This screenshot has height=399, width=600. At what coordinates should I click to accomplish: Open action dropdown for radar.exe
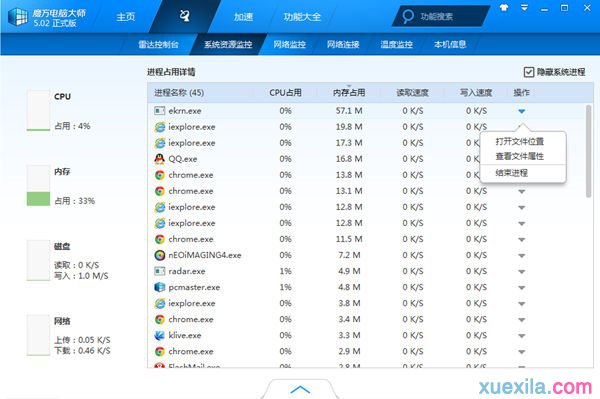(522, 272)
